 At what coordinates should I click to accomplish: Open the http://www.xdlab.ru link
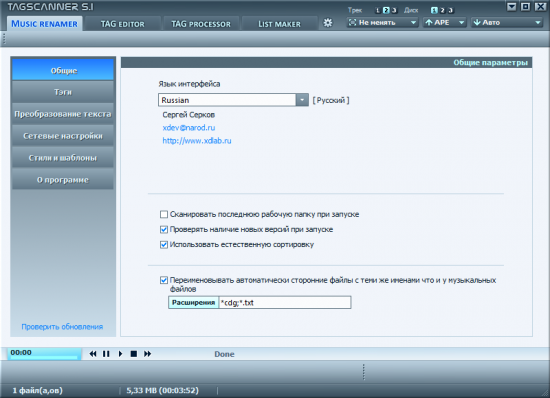[x=197, y=141]
